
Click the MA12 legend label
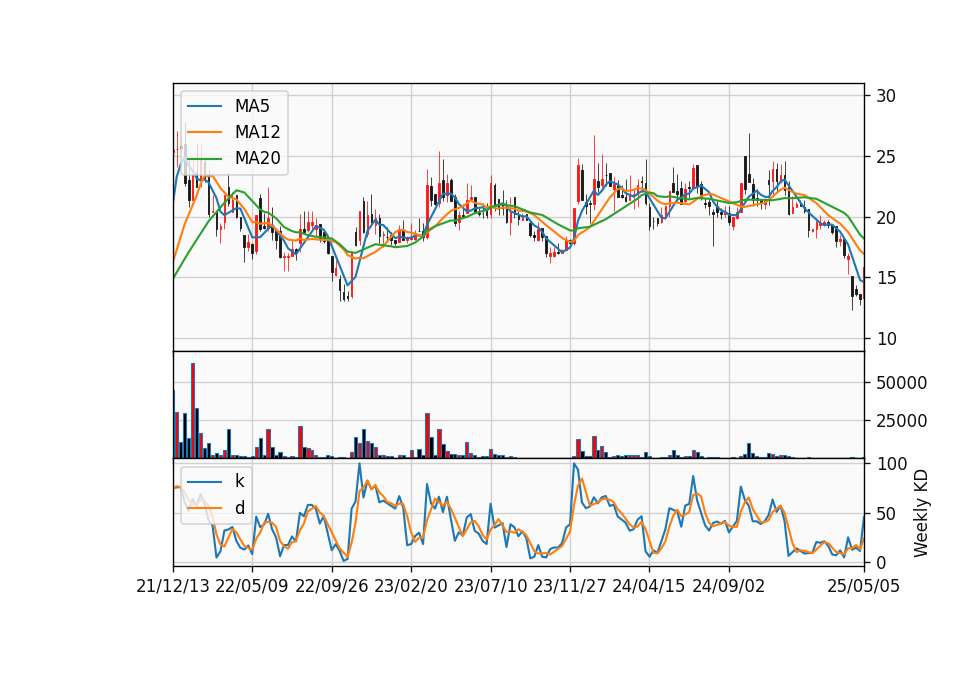coord(257,132)
